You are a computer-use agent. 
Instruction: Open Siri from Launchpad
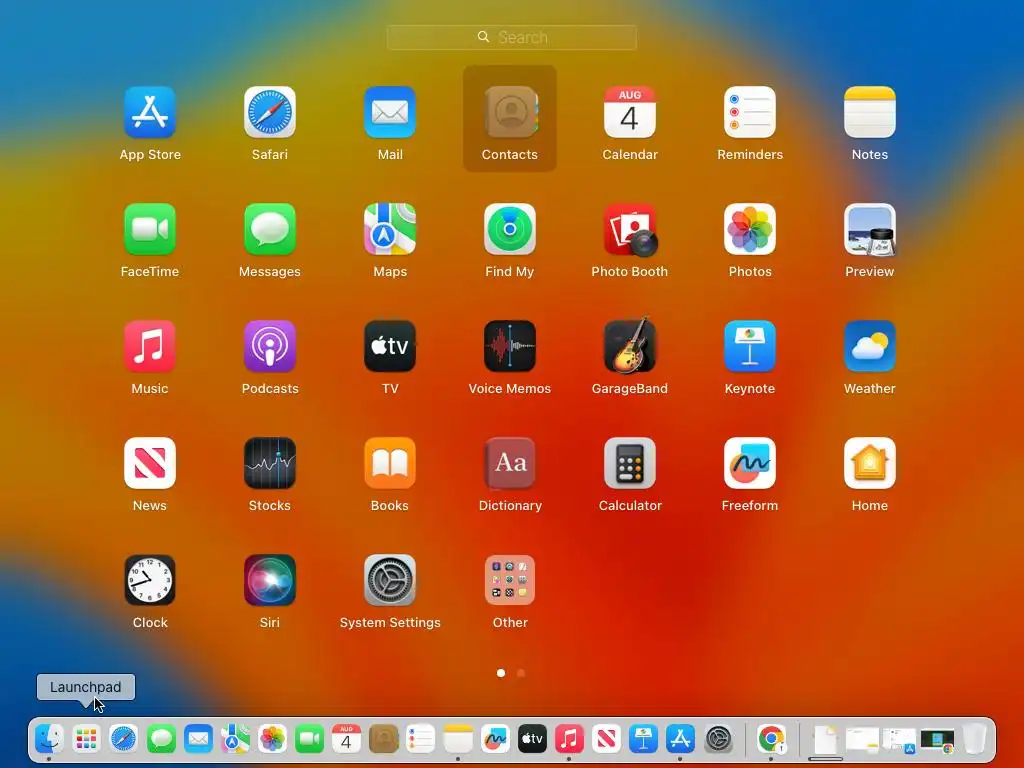point(270,580)
